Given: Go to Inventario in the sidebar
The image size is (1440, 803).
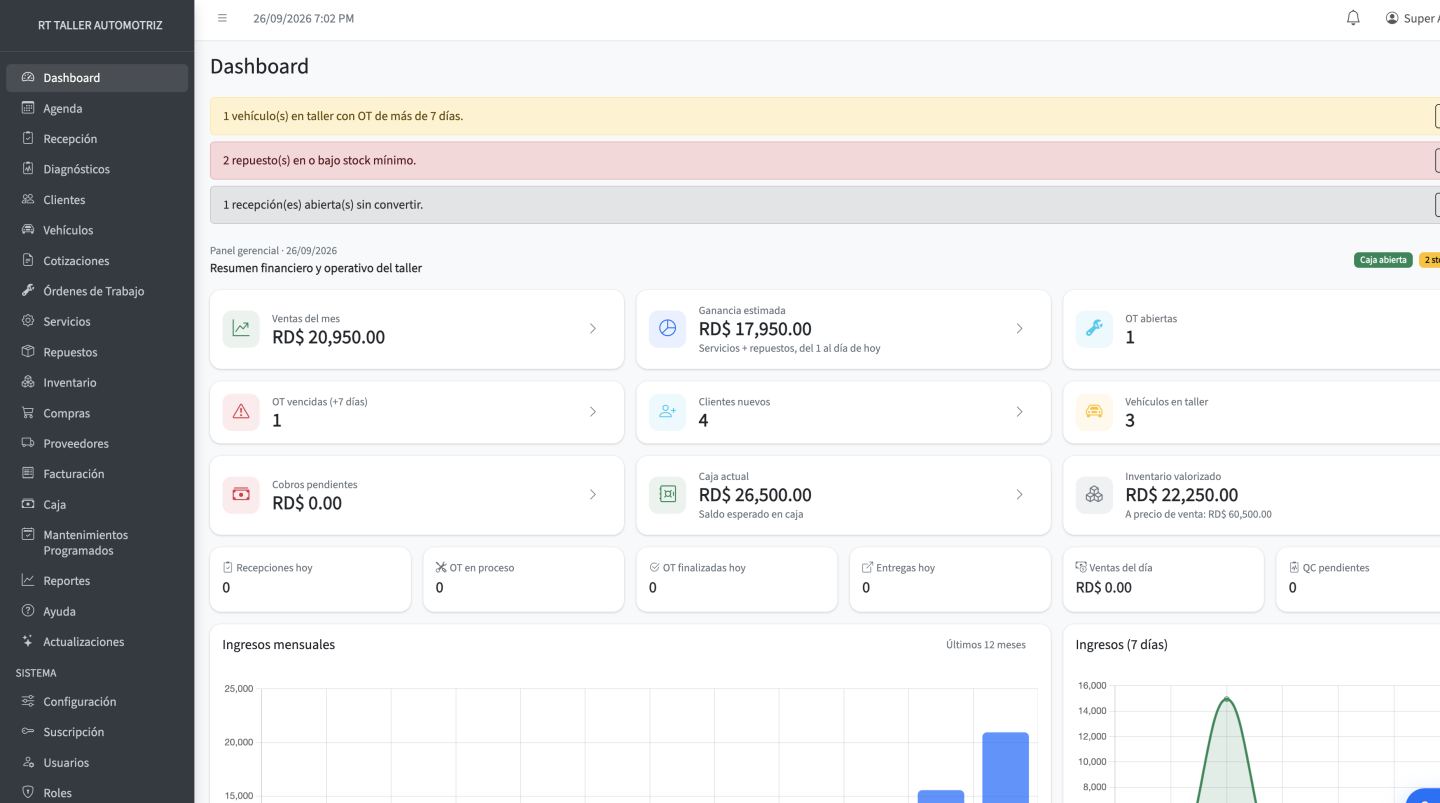Looking at the screenshot, I should [97, 382].
